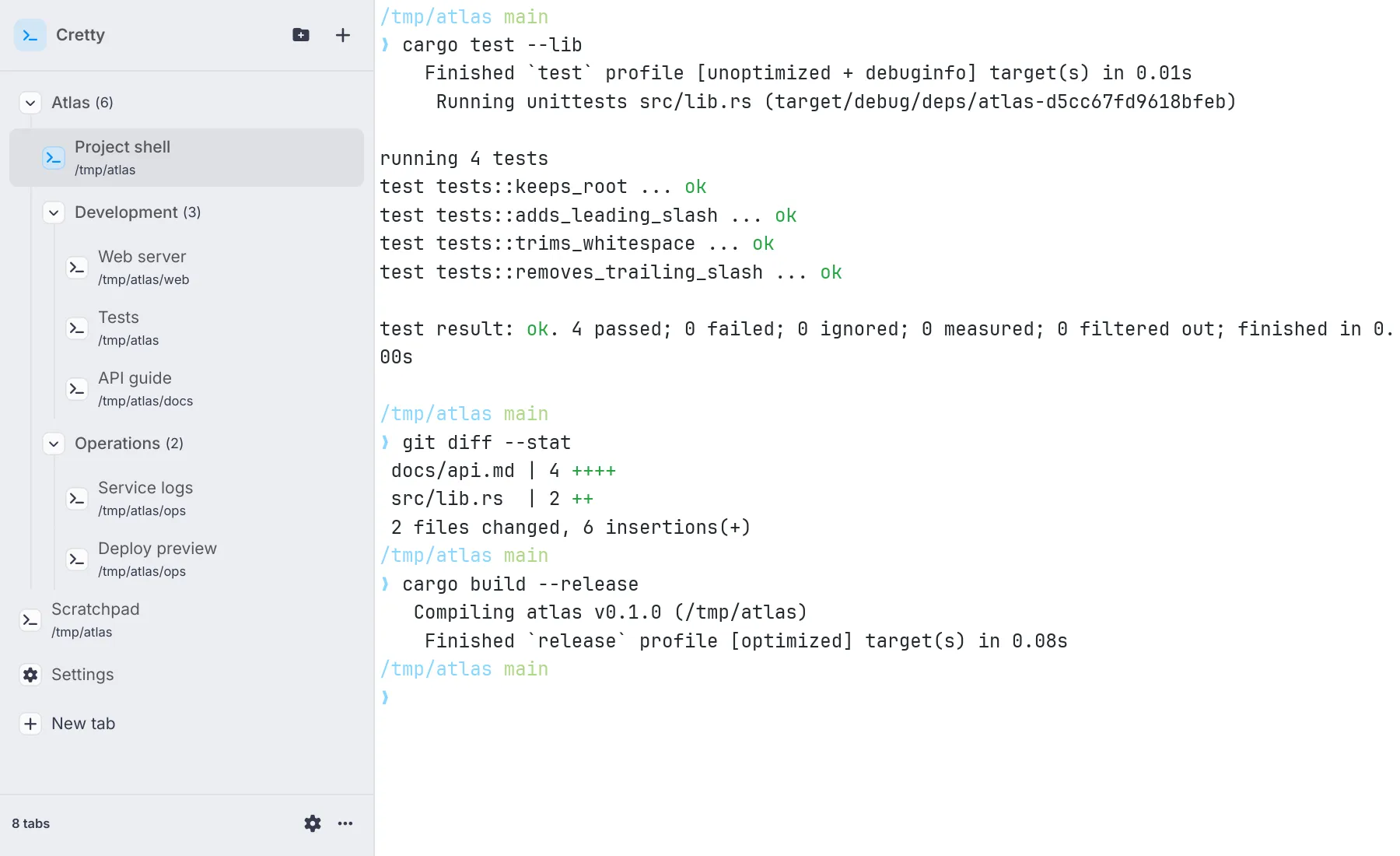Switch to the Scratchpad tab

(187, 619)
